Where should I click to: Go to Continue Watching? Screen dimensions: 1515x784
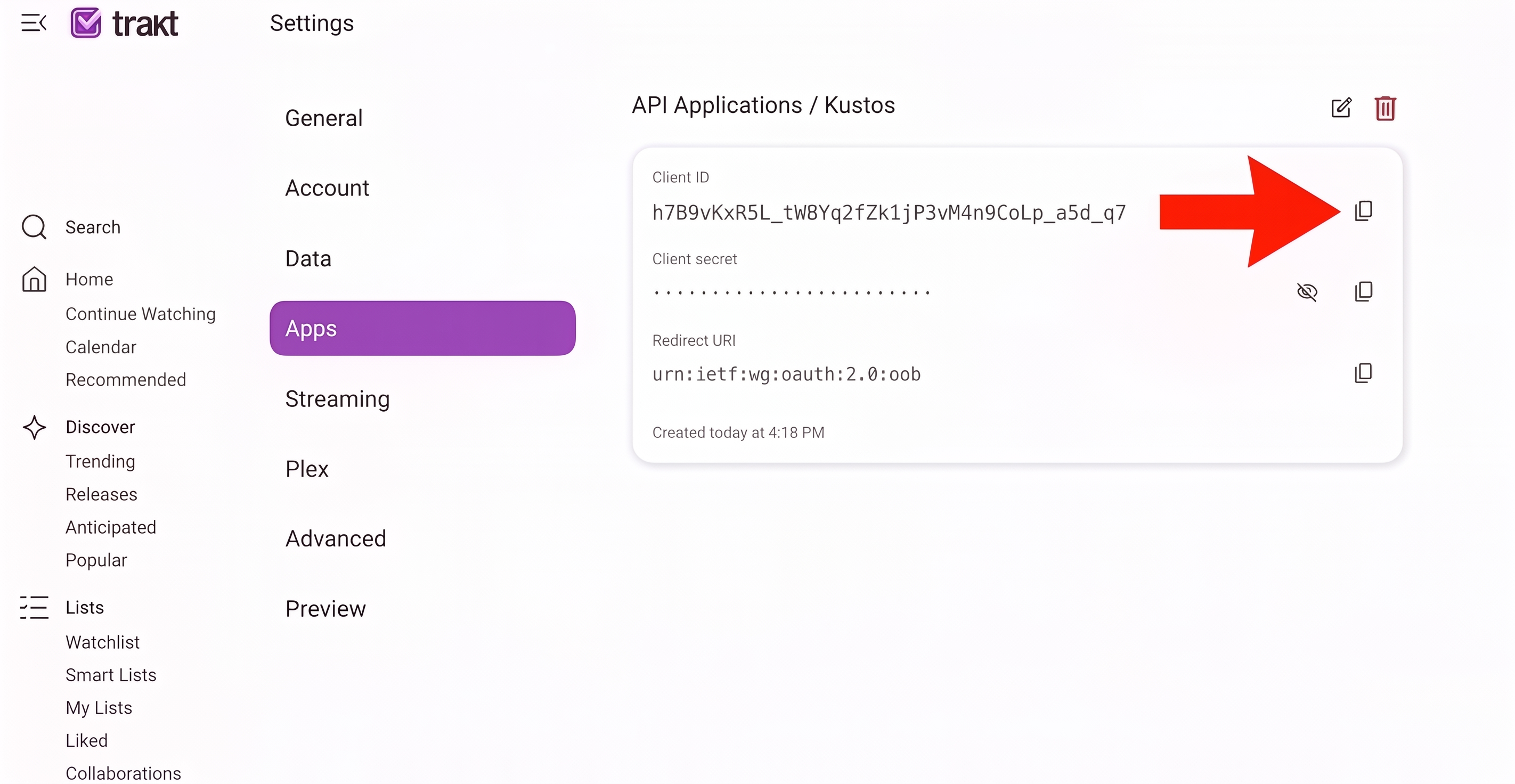[x=141, y=314]
